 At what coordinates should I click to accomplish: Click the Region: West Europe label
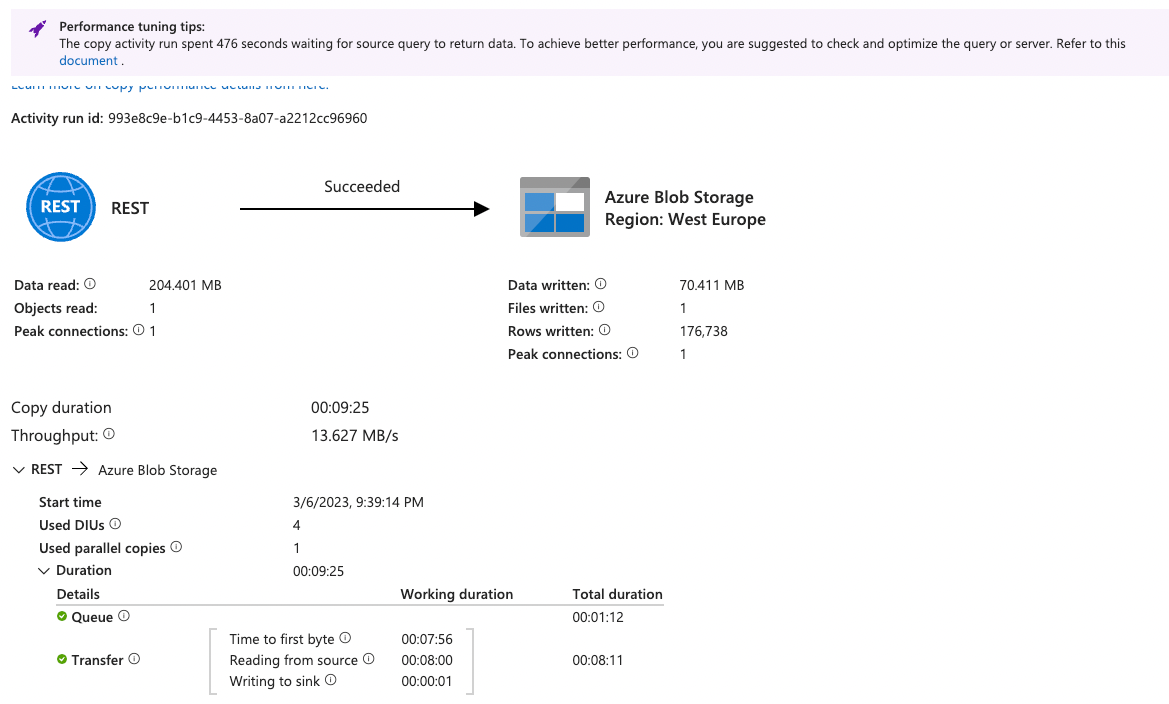685,219
